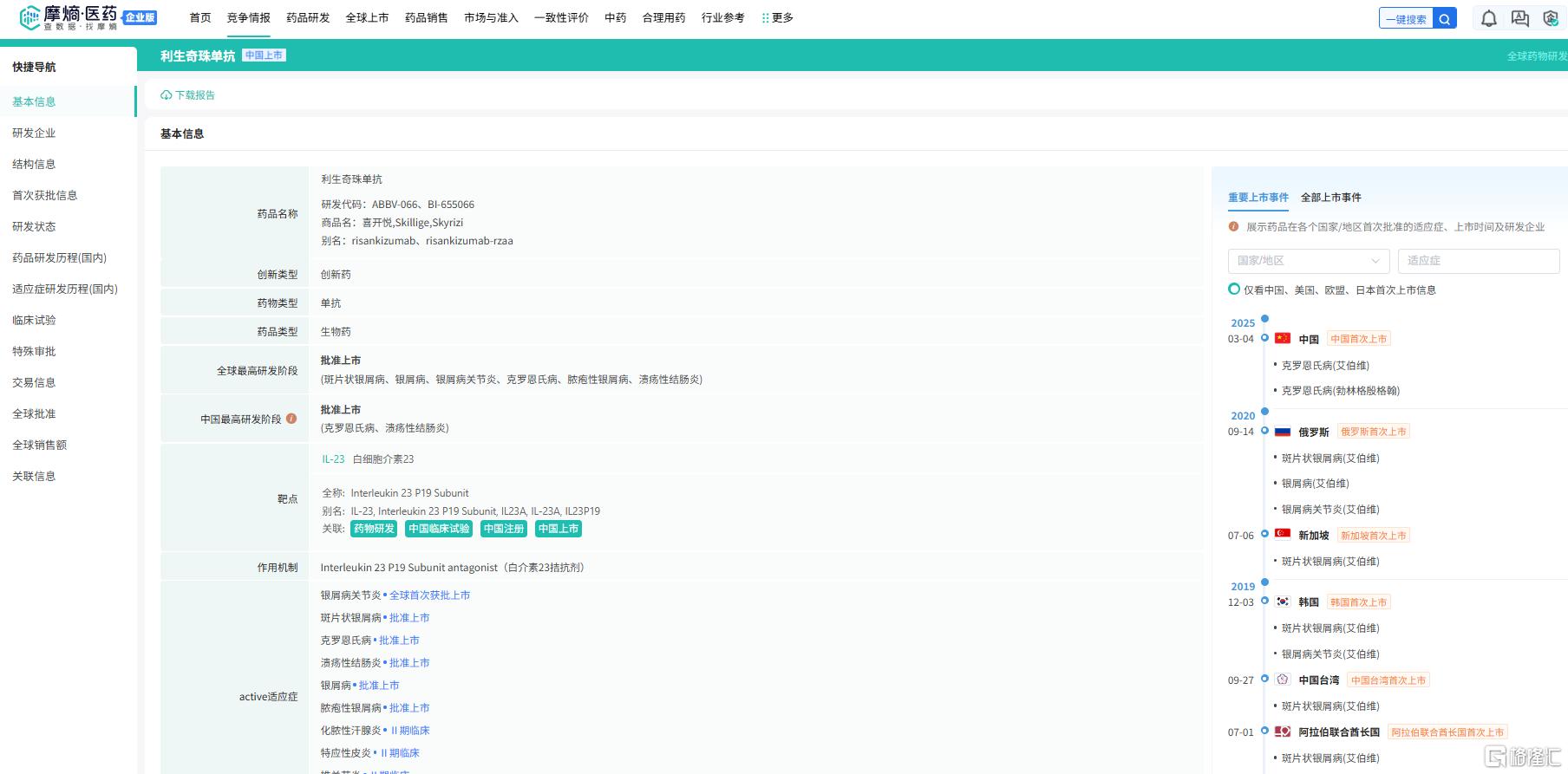
Task: Click the 全球药物研发 link in teal header
Action: coord(1537,56)
